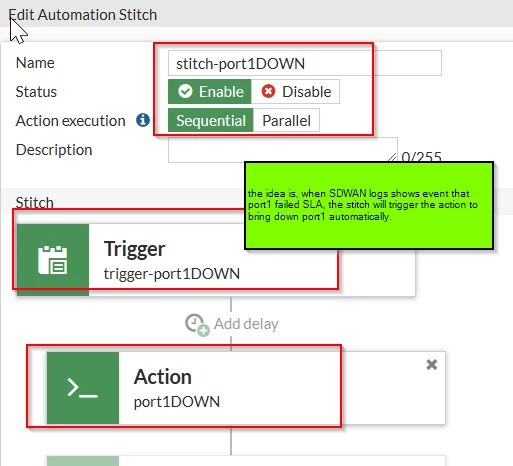Remove the port1DOWN action with X
The image size is (513, 466).
pos(432,365)
